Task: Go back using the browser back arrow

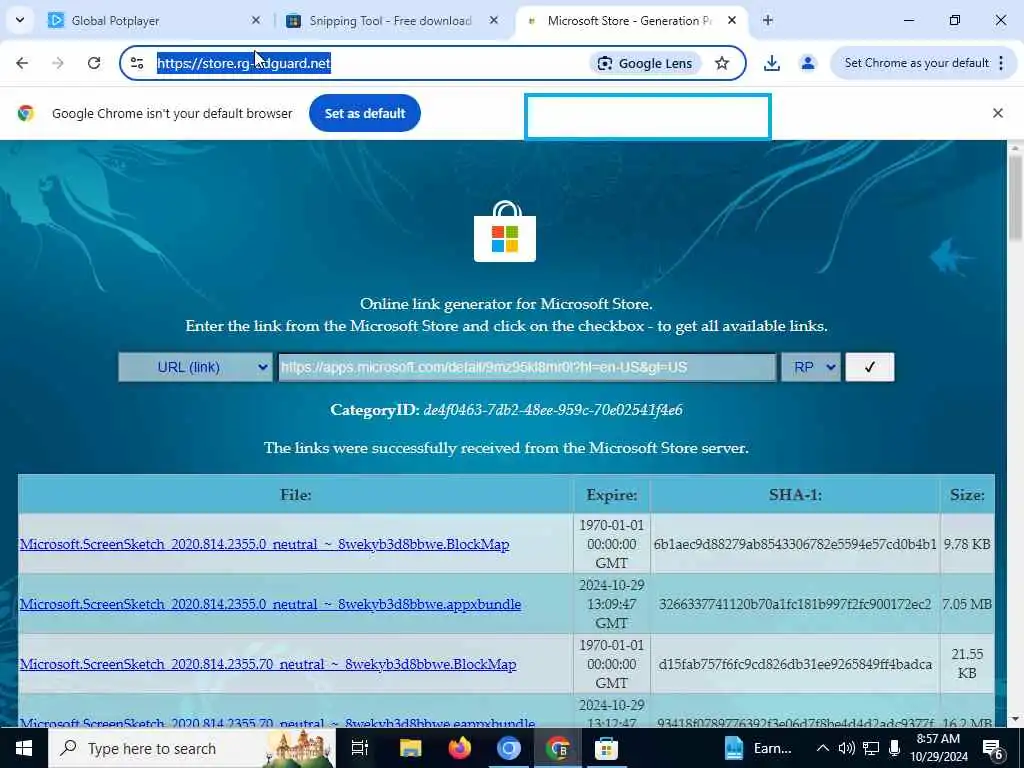Action: (x=22, y=63)
